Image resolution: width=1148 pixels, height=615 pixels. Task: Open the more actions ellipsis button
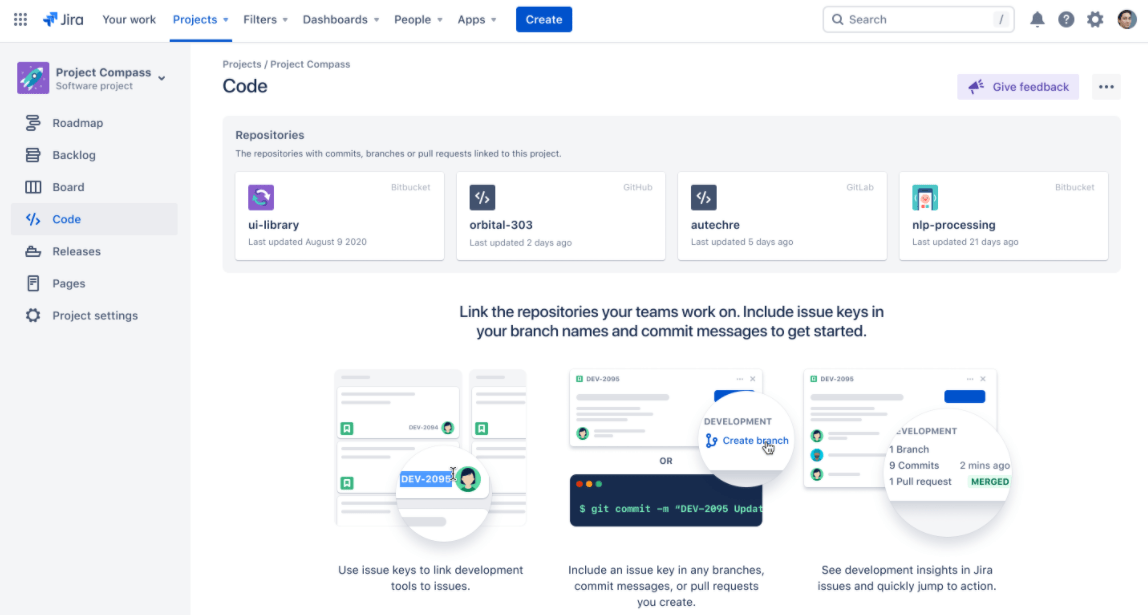click(1106, 87)
